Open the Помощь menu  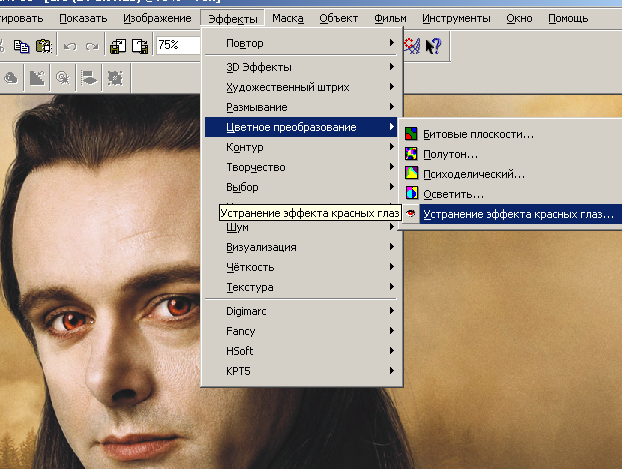coord(568,19)
